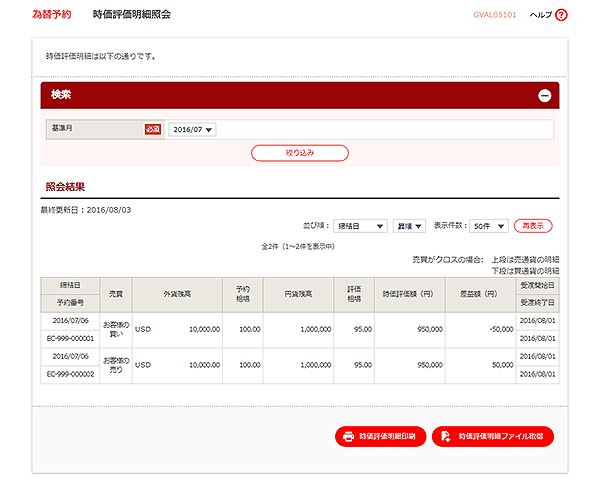Click the GVAL05101 screen ID
This screenshot has width=600, height=489.
[x=494, y=15]
